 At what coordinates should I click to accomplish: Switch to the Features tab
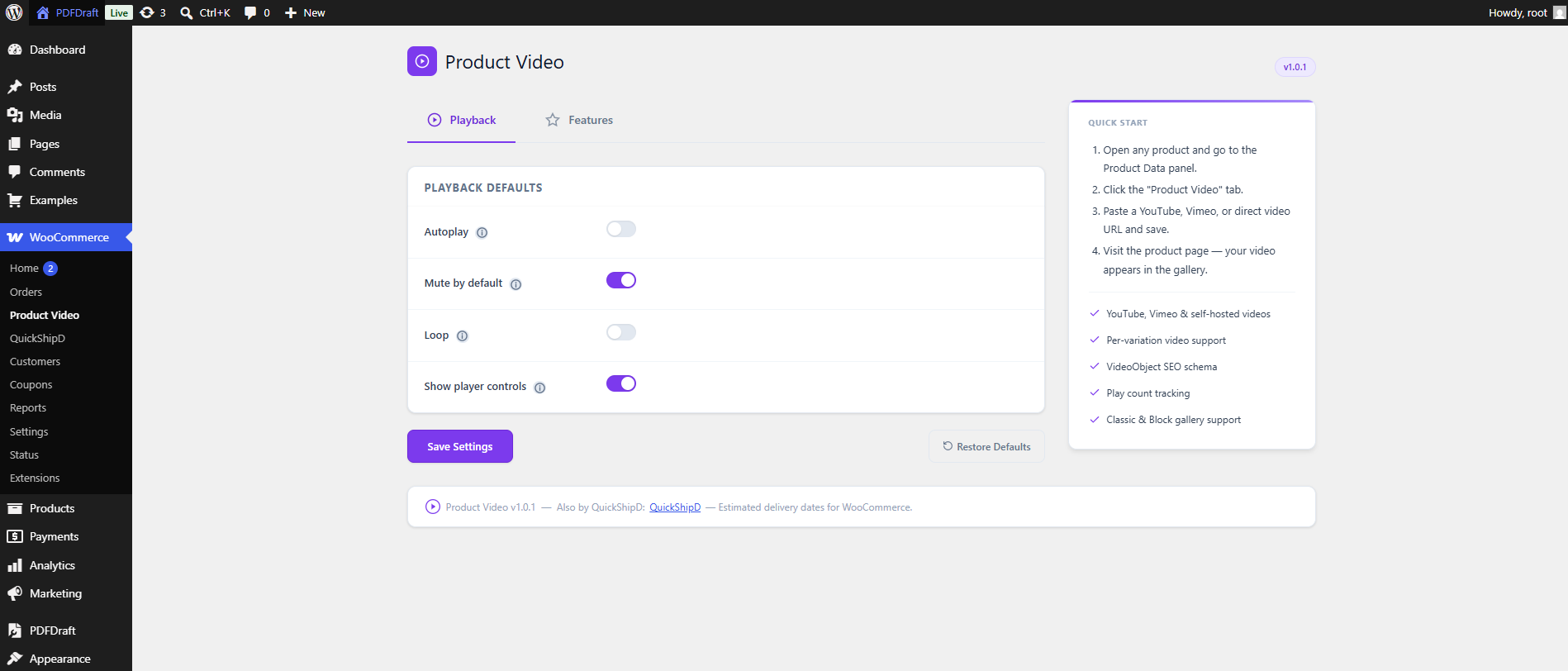[x=579, y=120]
